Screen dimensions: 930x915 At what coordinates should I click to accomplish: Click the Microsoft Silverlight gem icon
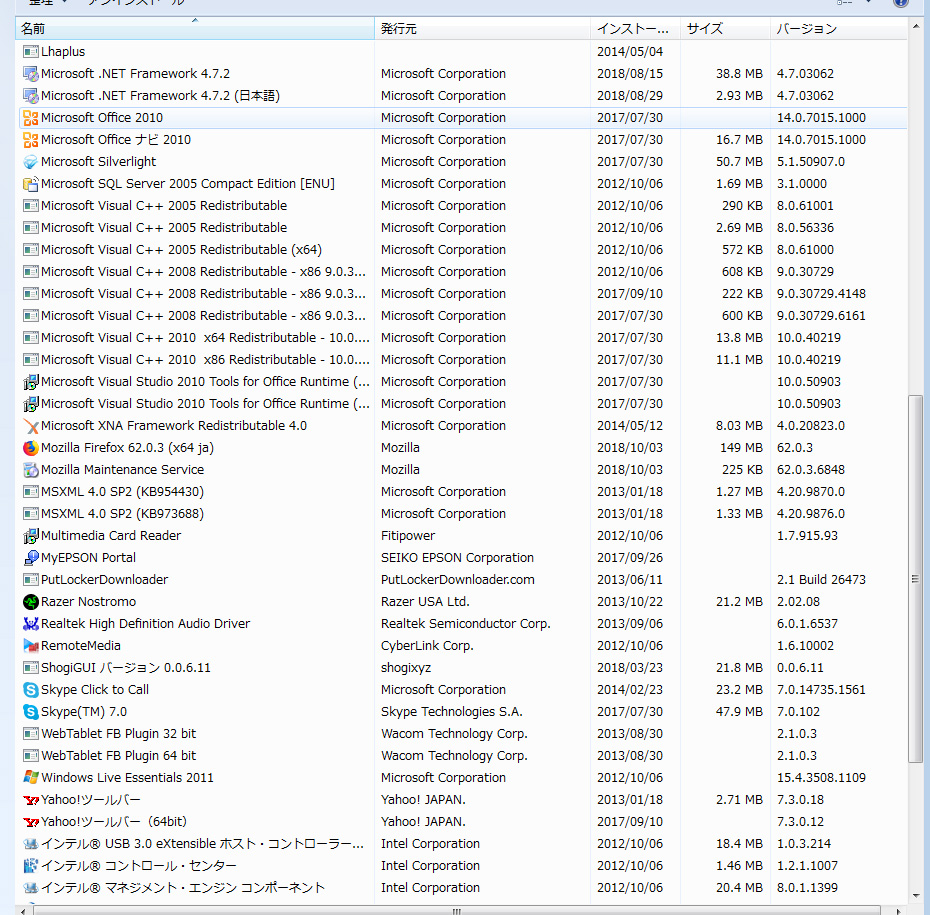click(x=30, y=161)
